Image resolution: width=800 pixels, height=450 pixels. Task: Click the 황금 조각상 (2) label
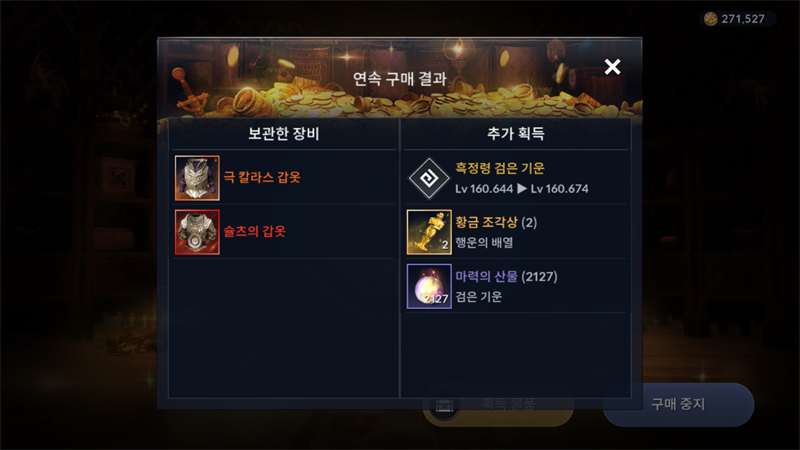click(x=496, y=222)
